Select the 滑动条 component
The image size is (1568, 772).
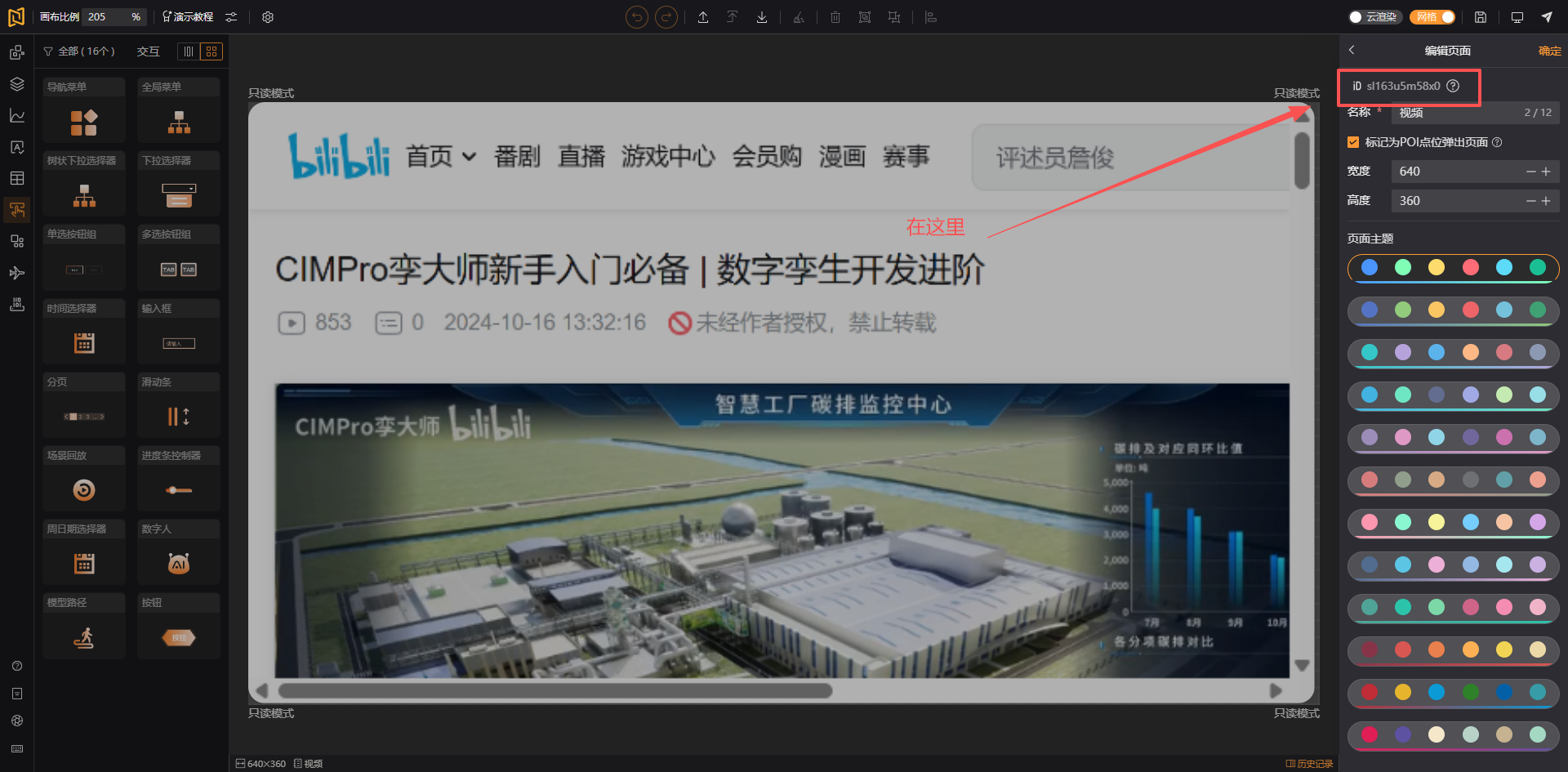coord(179,405)
